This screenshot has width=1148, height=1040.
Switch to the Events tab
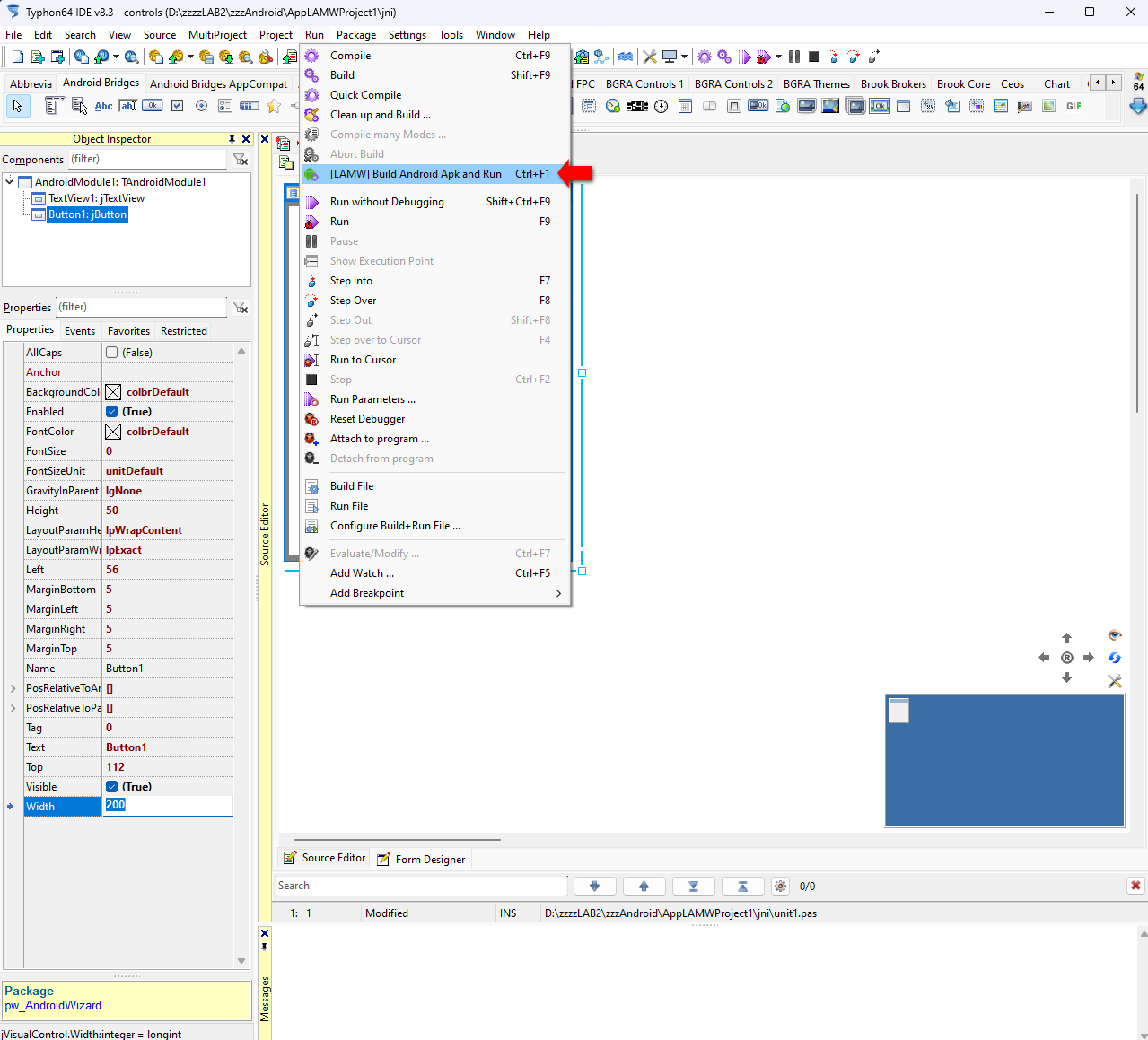click(x=80, y=331)
